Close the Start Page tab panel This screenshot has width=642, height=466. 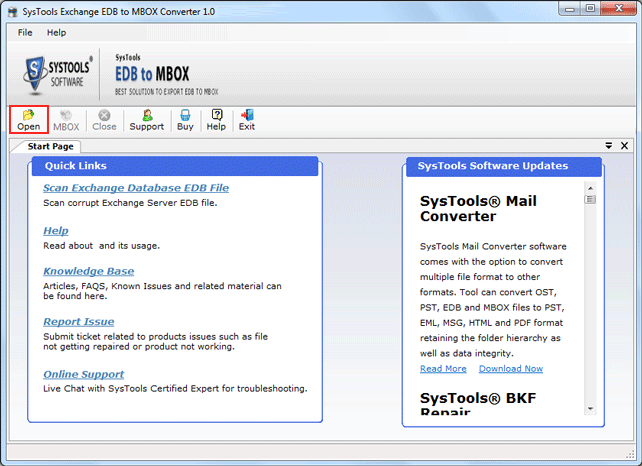(x=624, y=145)
